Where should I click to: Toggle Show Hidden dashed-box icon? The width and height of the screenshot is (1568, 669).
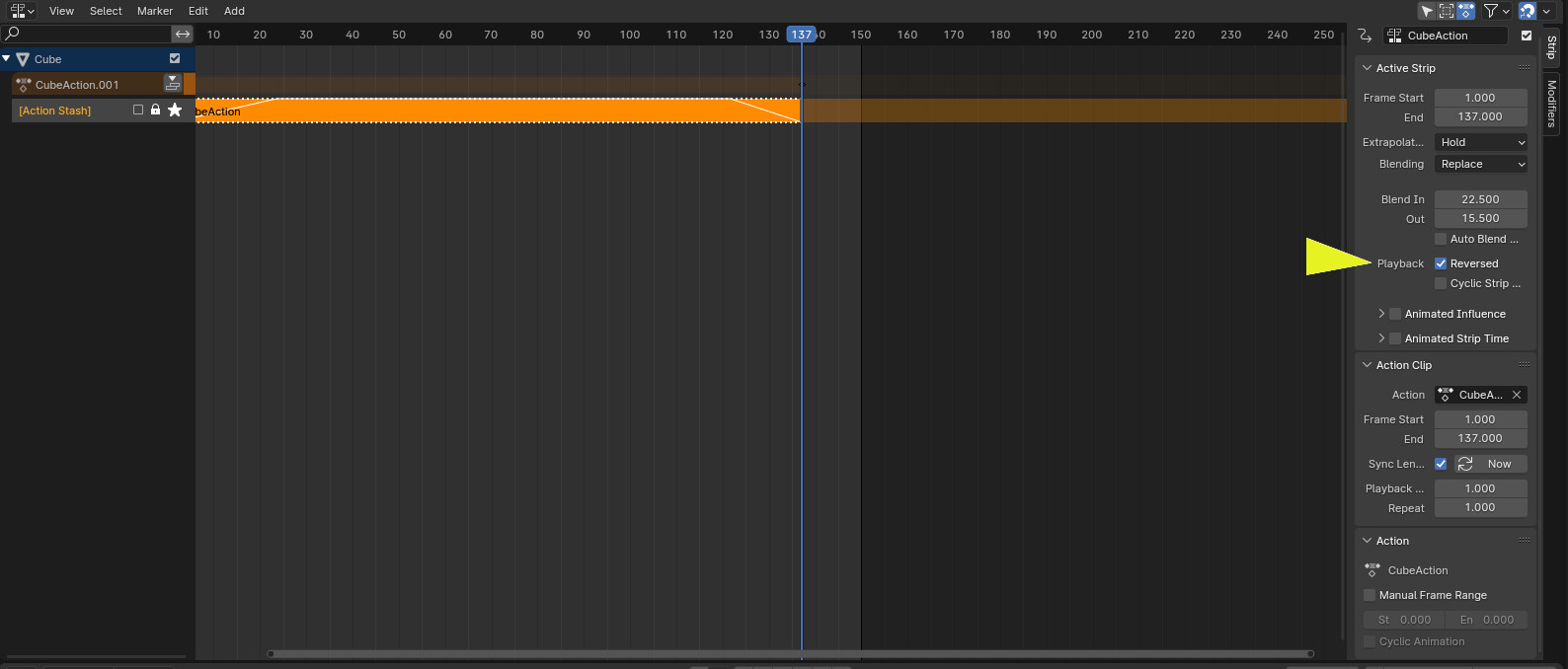(1447, 11)
